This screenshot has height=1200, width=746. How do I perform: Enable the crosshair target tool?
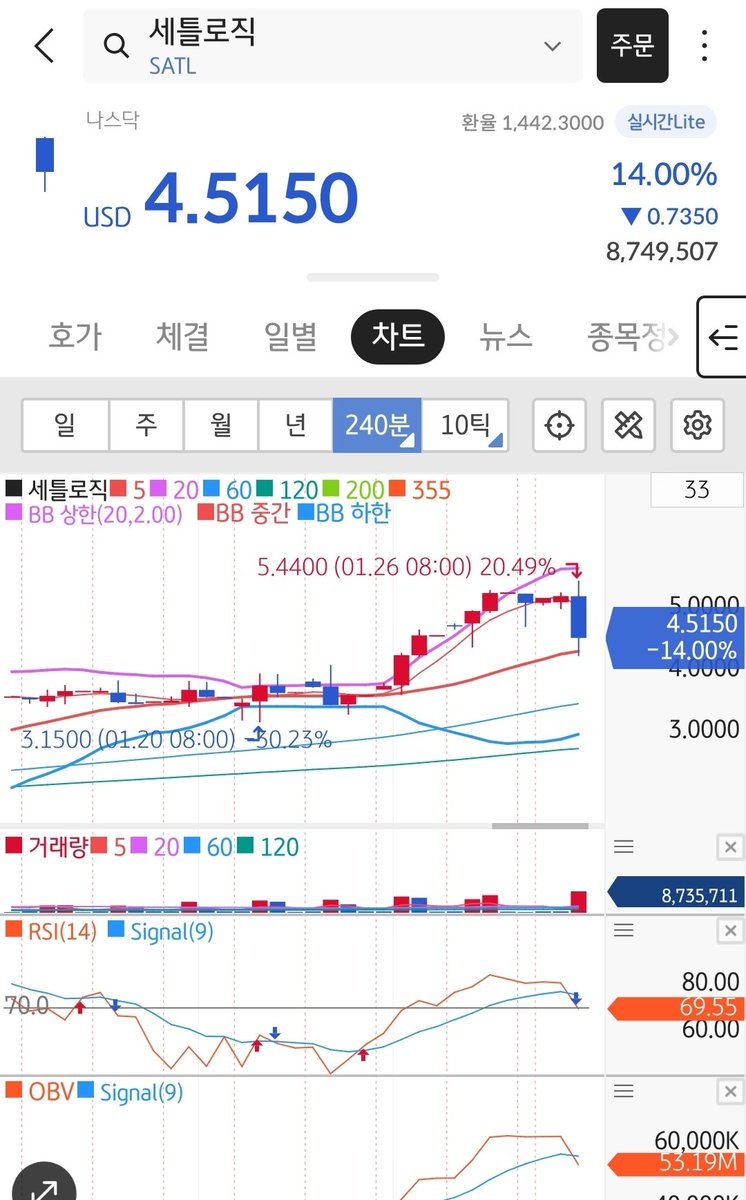[559, 426]
